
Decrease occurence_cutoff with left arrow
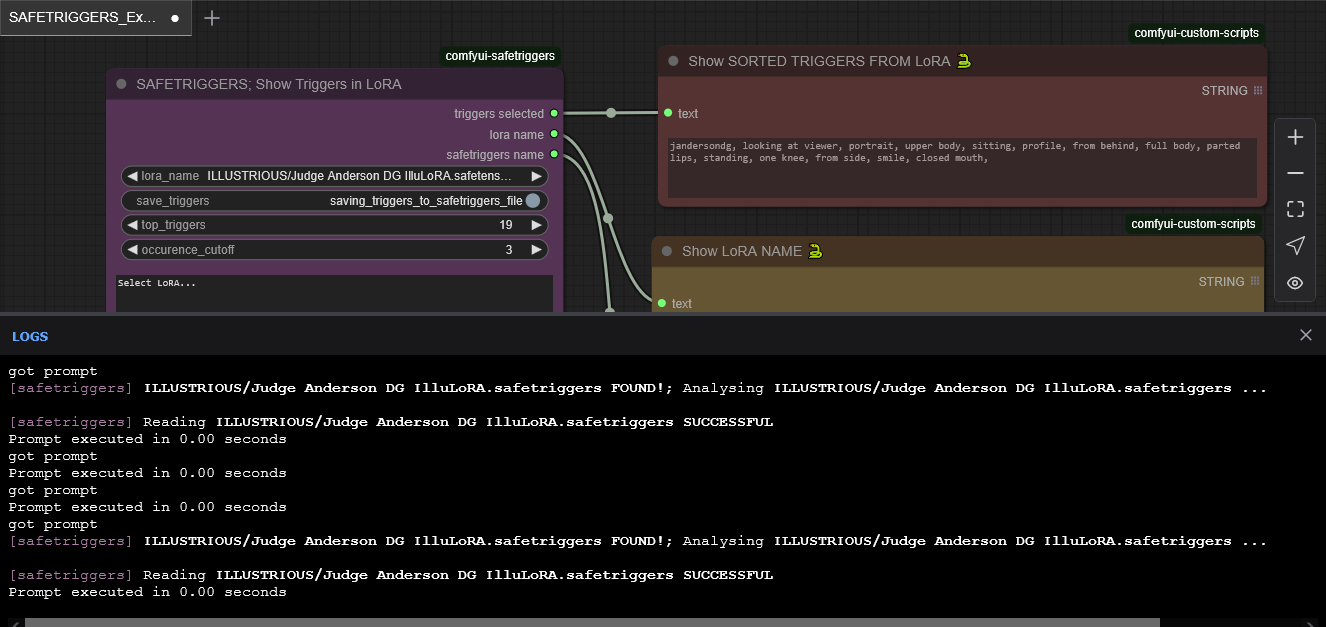(x=132, y=249)
